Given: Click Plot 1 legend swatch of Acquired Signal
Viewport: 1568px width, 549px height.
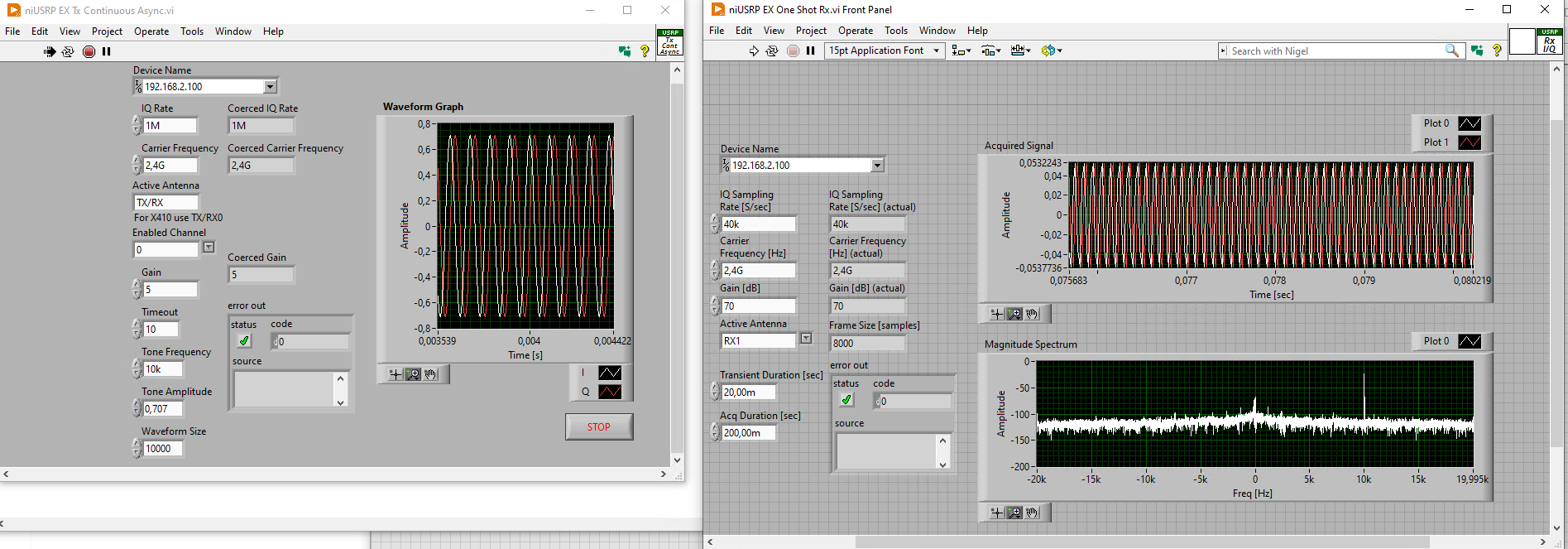Looking at the screenshot, I should tap(1470, 142).
